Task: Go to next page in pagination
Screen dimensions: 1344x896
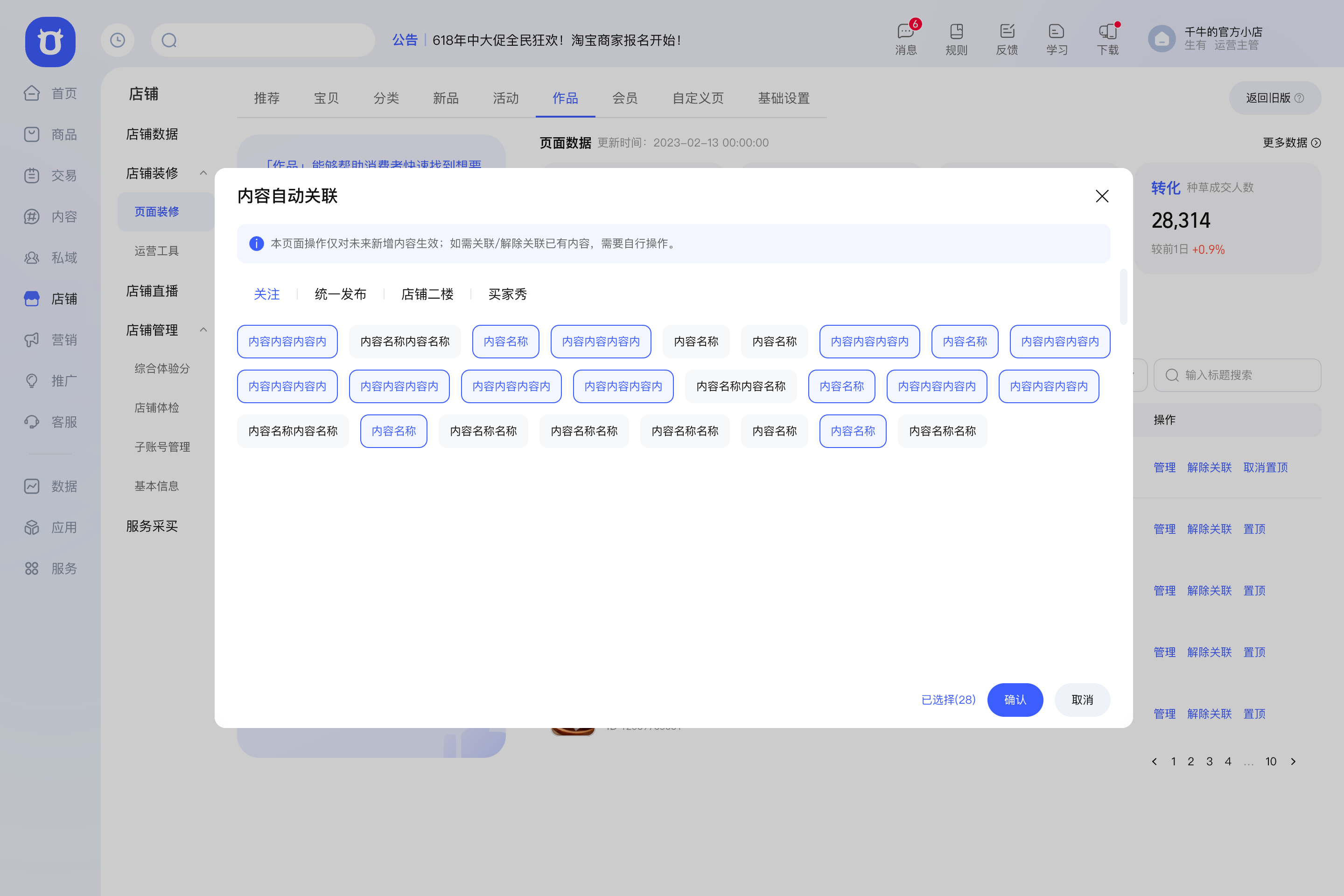Action: coord(1293,762)
